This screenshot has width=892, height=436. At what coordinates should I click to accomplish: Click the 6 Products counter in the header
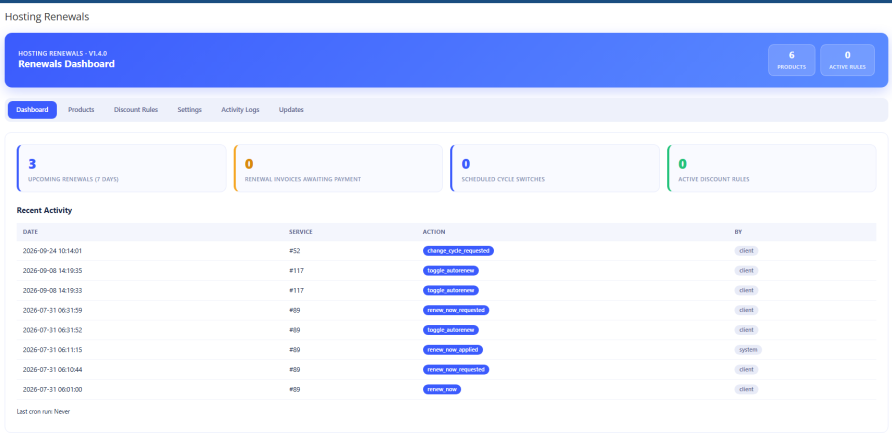click(x=791, y=60)
